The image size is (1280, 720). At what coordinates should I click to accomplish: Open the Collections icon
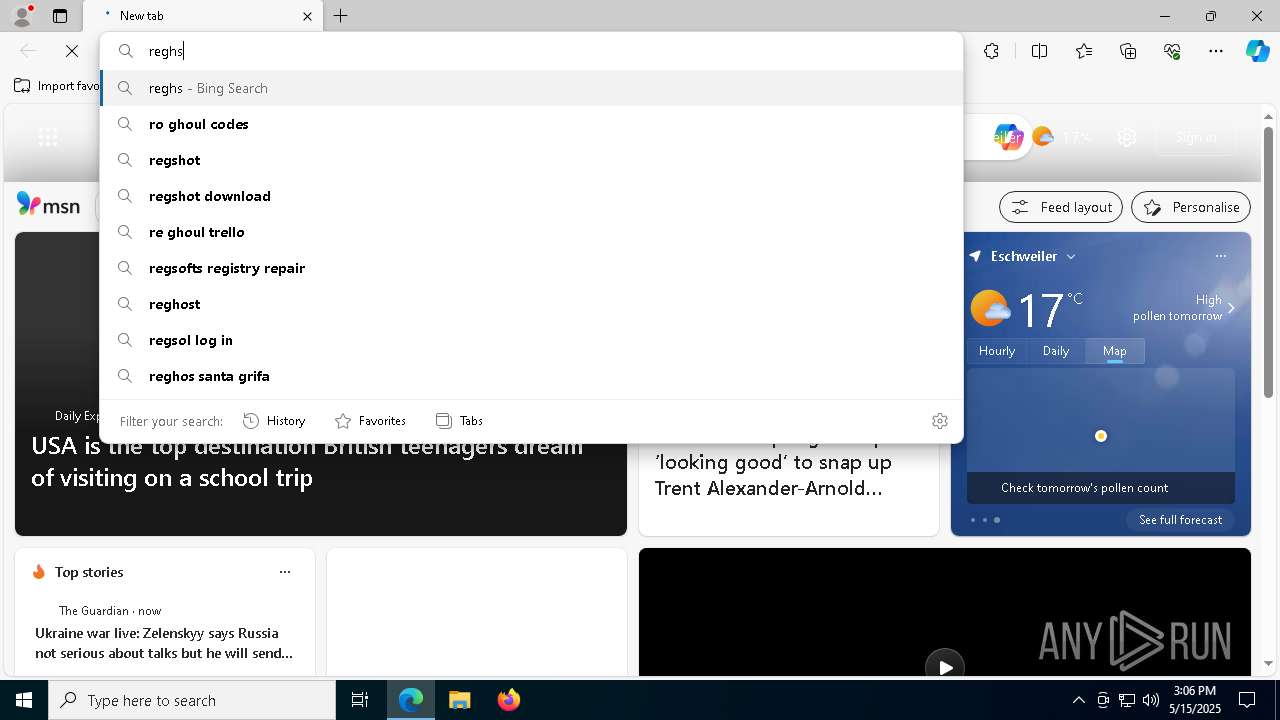[x=1128, y=51]
